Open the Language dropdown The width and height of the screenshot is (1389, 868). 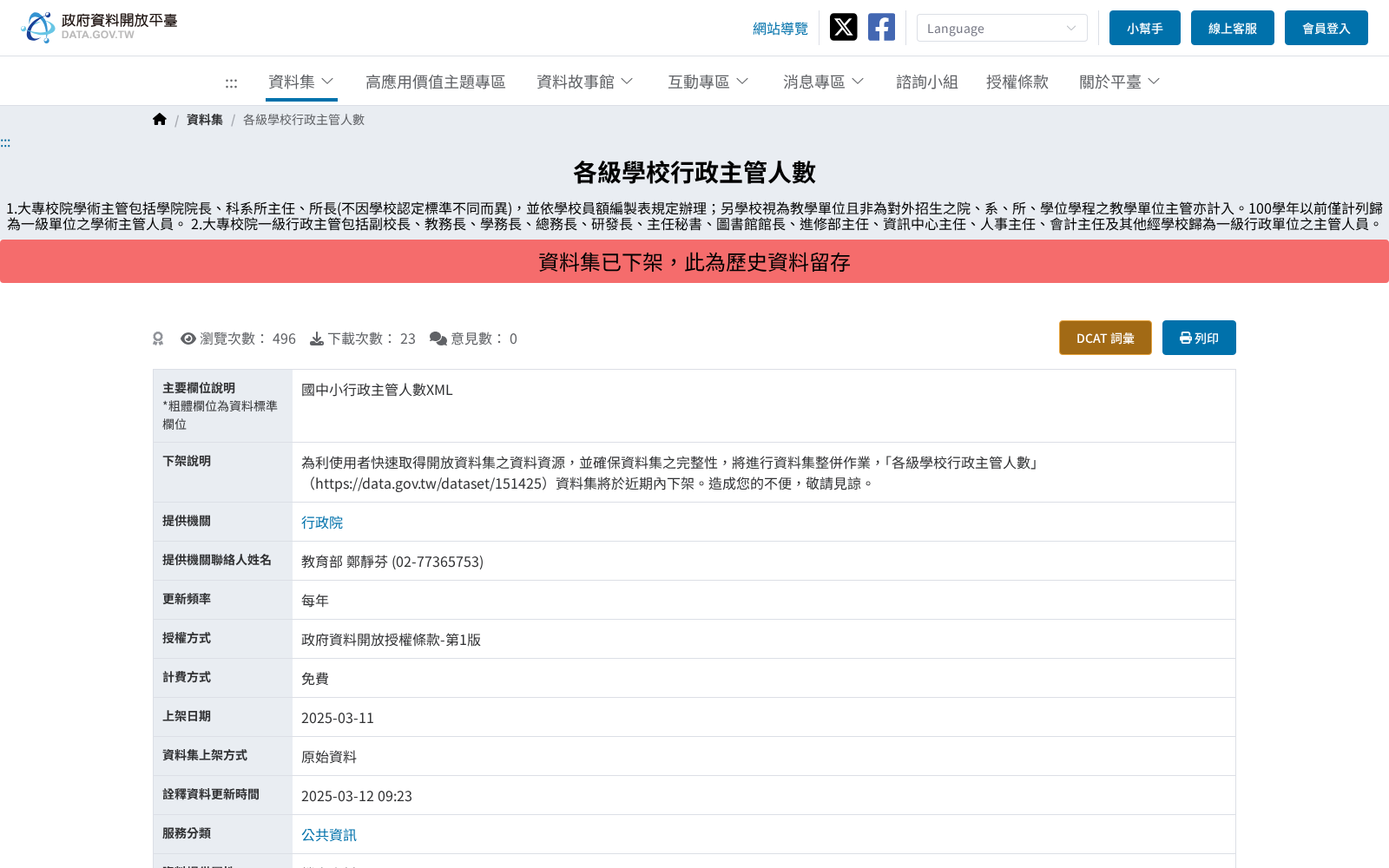pyautogui.click(x=1002, y=28)
